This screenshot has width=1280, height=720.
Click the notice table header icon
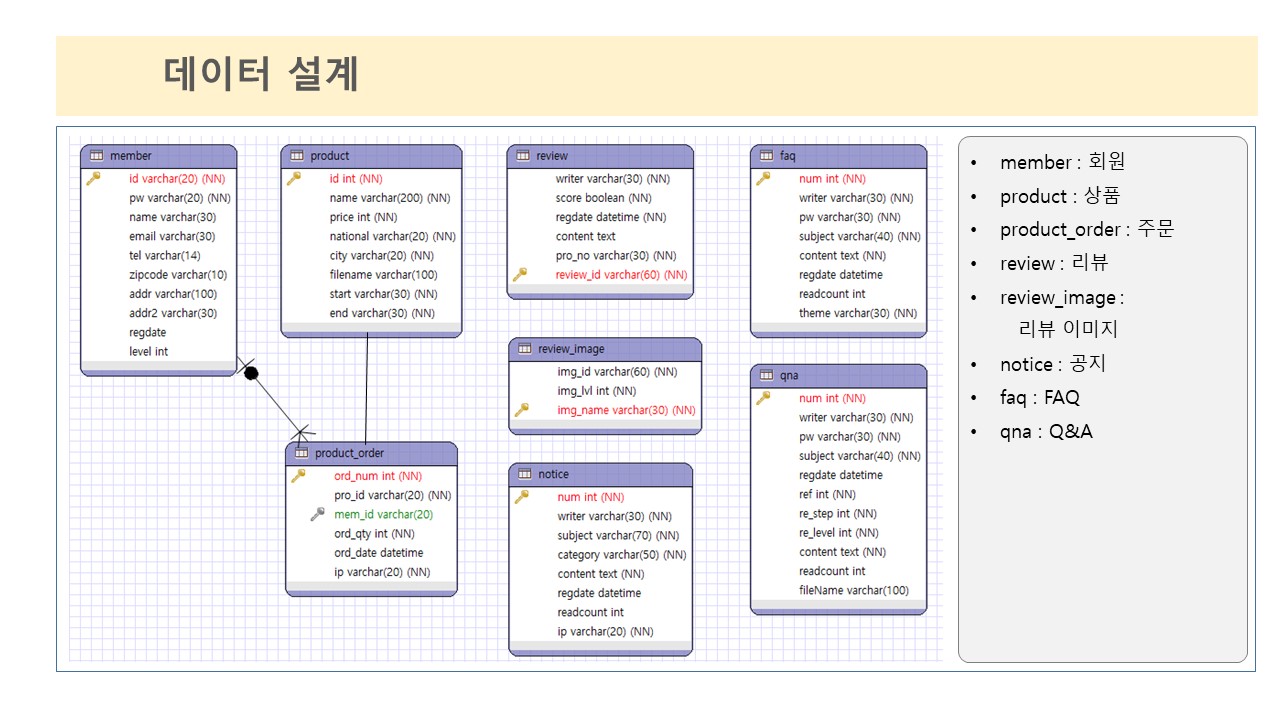coord(525,474)
